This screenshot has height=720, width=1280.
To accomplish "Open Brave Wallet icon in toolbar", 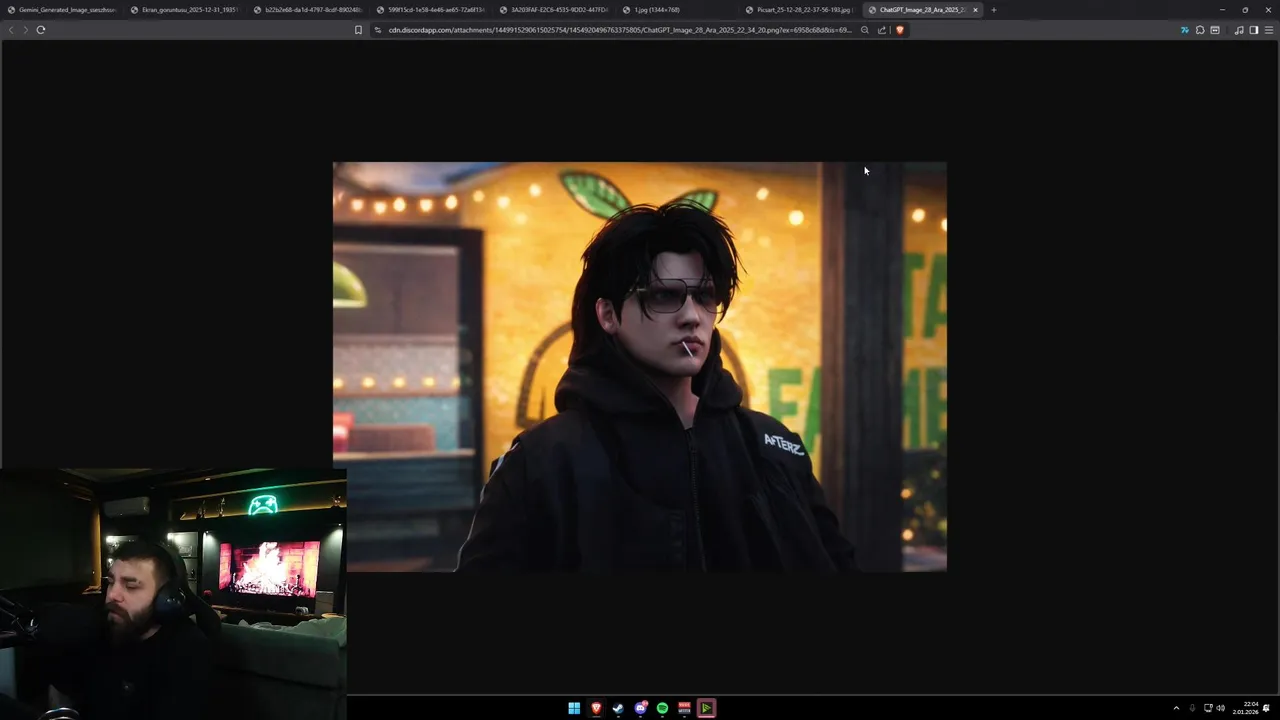I will pos(1215,30).
